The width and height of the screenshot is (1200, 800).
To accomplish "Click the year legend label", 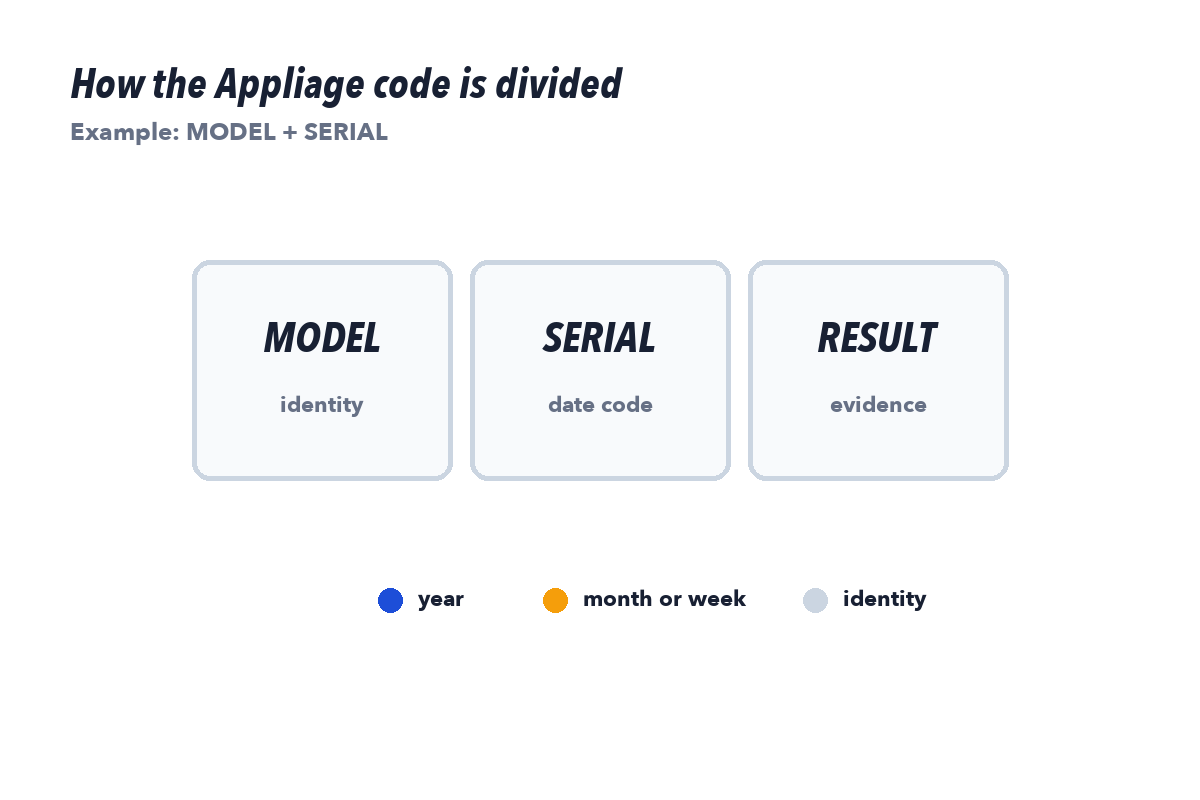I will [441, 599].
